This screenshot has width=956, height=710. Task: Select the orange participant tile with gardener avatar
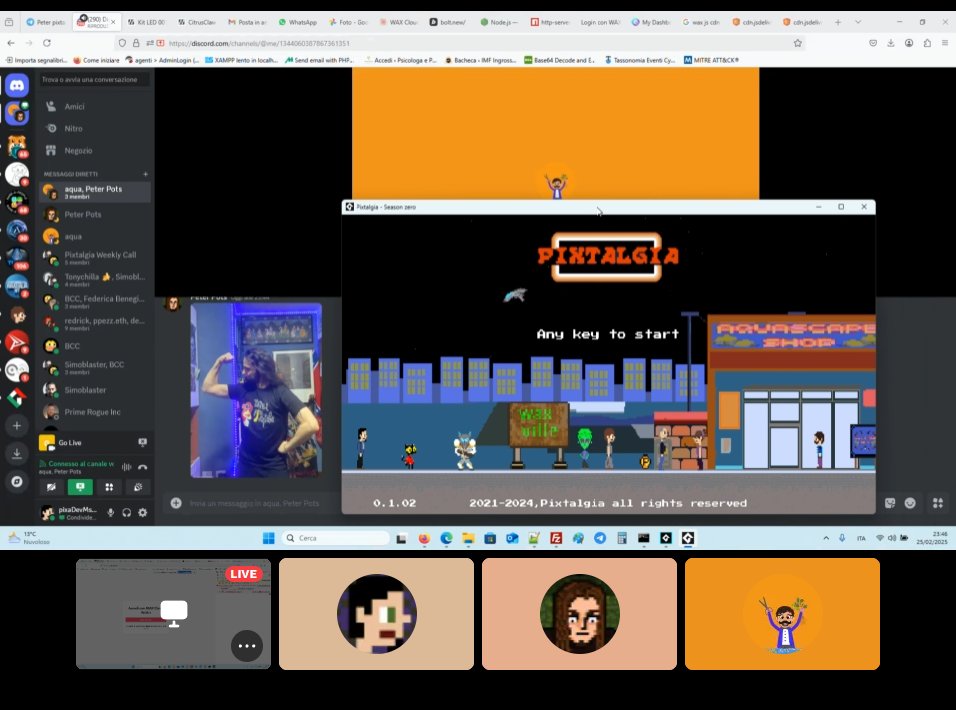tap(782, 614)
